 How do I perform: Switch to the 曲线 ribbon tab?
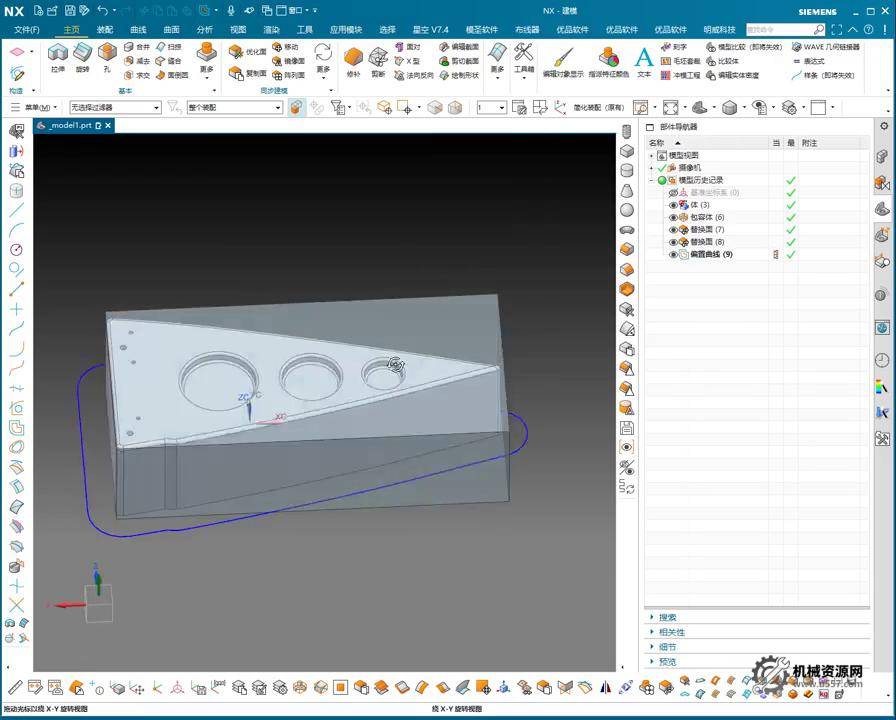[138, 30]
